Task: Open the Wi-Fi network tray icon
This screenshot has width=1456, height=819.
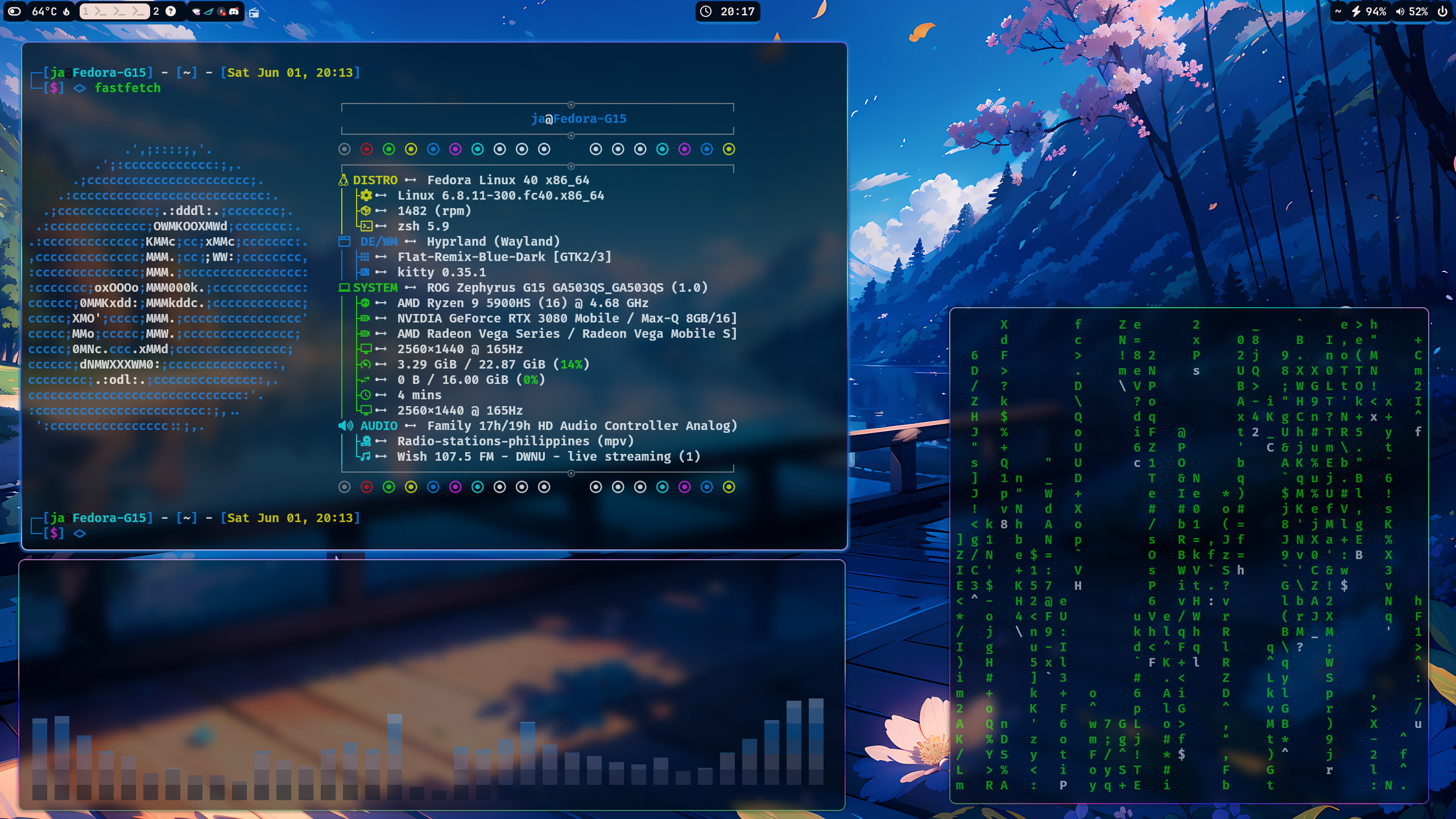Action: pos(196,11)
